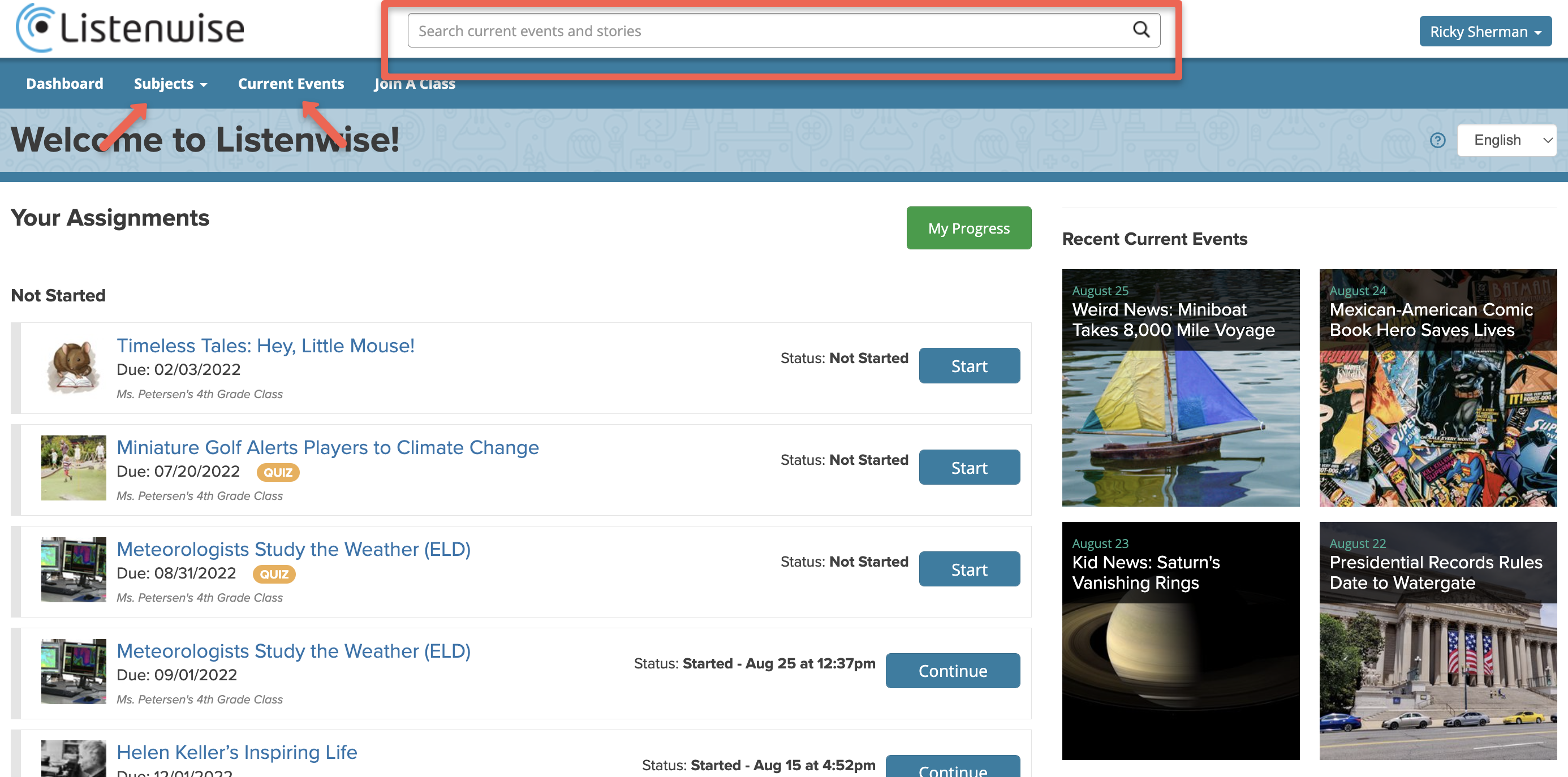
Task: Click the Due: 07/20/2022 text
Action: 178,472
